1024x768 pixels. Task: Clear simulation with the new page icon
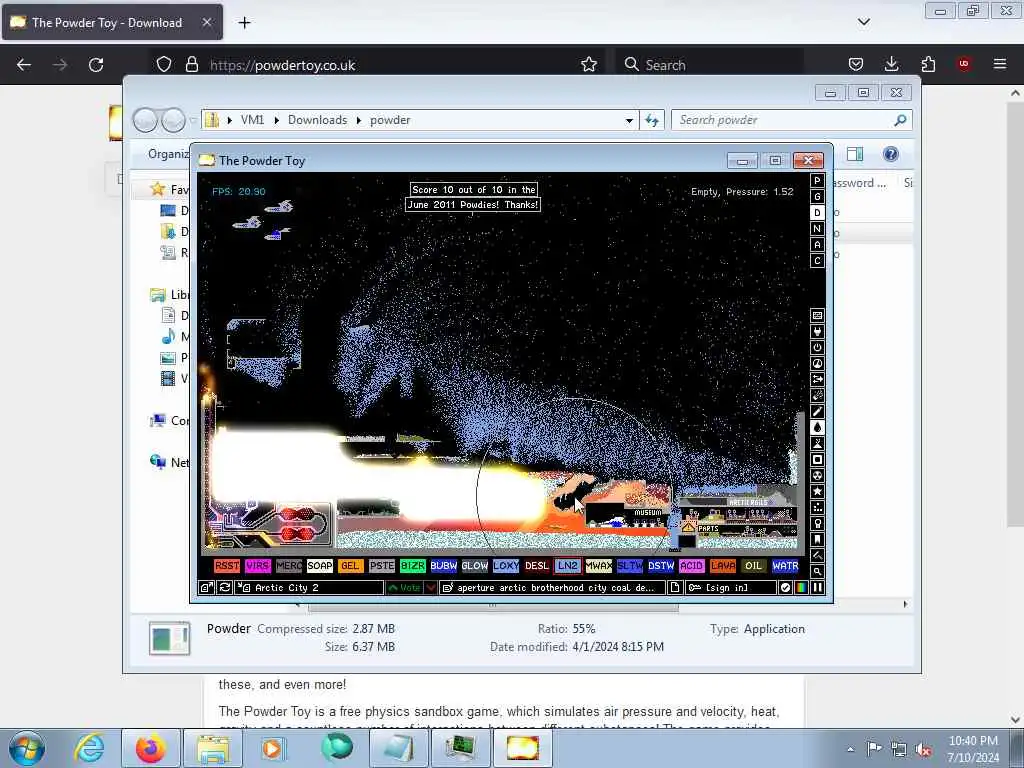[675, 588]
